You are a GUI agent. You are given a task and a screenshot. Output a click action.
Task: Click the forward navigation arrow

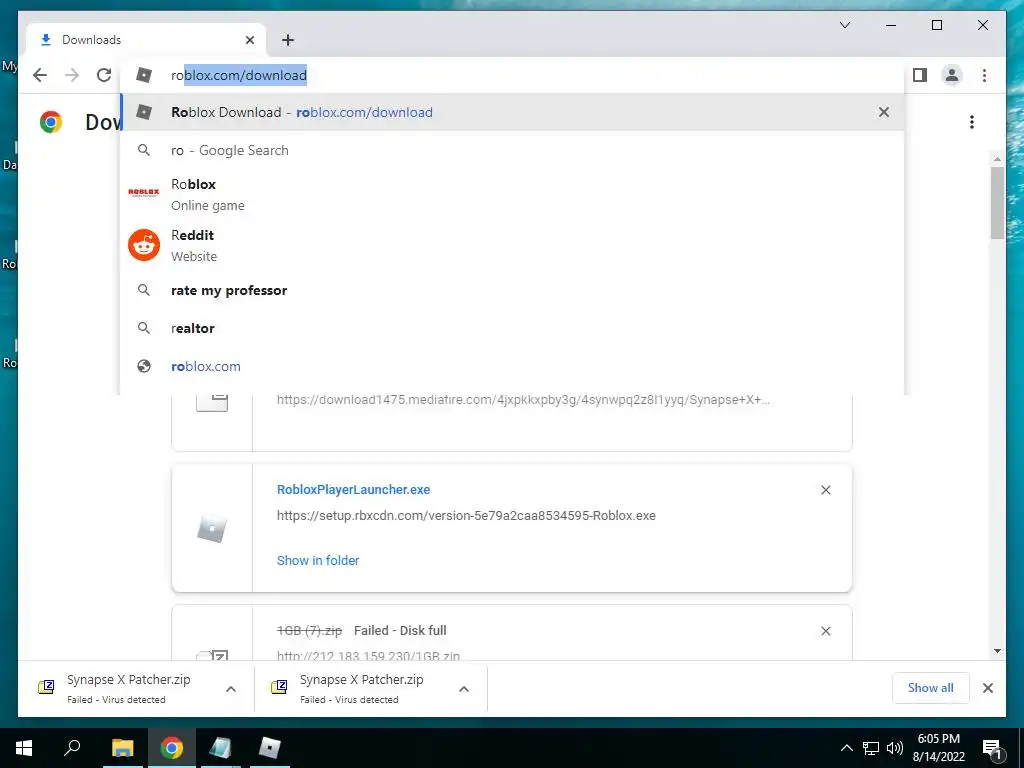coord(72,75)
